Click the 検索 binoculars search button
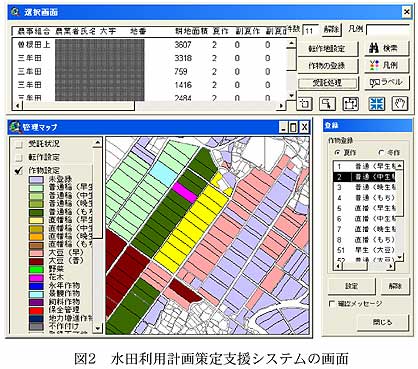This screenshot has width=418, height=369. click(x=387, y=49)
